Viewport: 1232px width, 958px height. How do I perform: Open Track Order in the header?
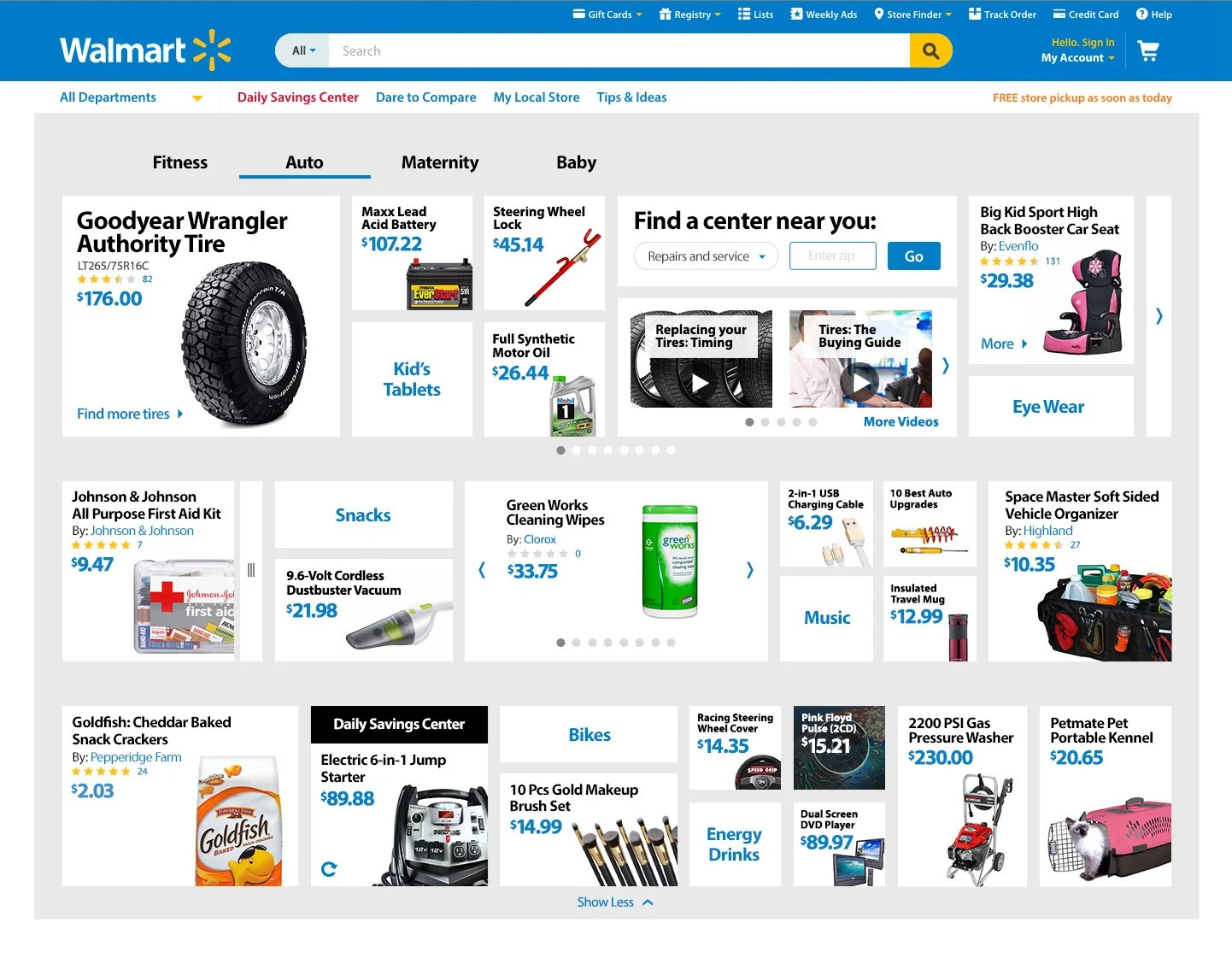click(1002, 15)
